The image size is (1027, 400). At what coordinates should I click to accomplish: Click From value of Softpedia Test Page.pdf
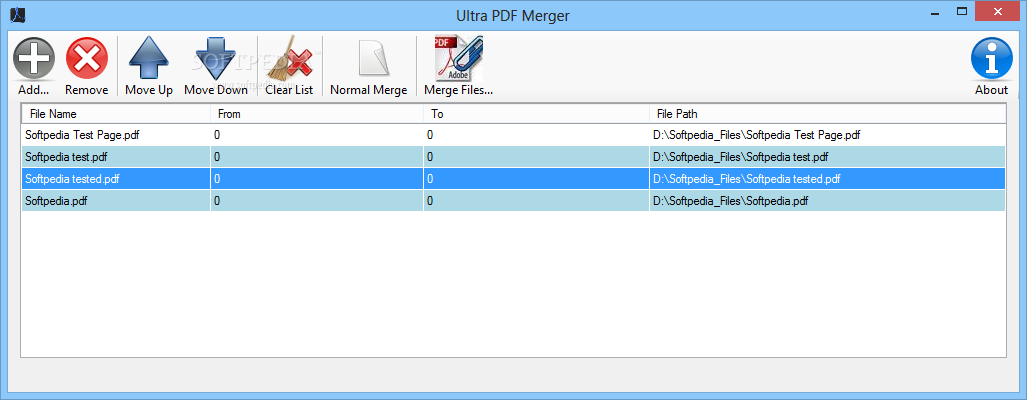click(217, 136)
